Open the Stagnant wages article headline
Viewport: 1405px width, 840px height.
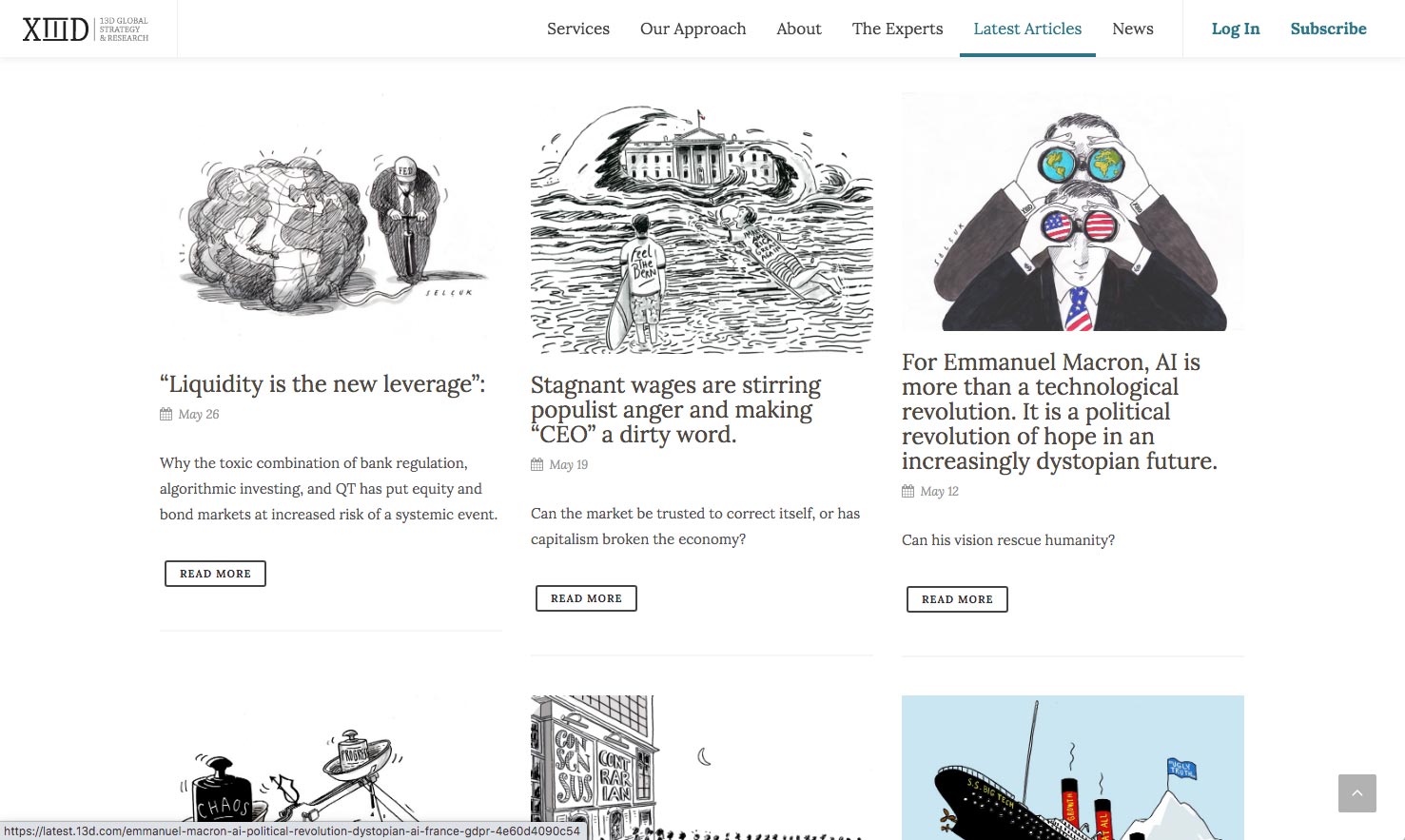[676, 410]
